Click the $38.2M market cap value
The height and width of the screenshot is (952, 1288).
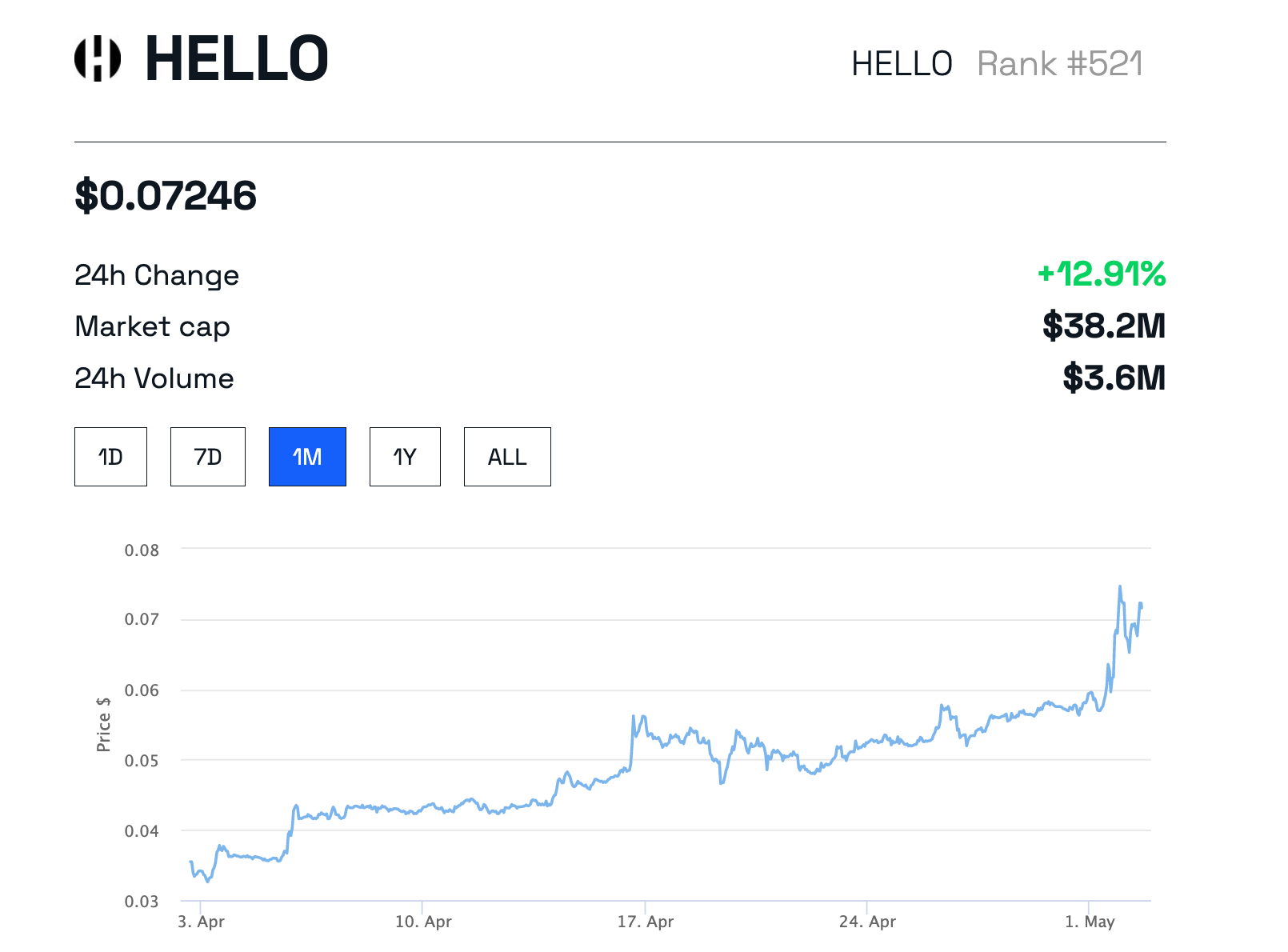1104,326
